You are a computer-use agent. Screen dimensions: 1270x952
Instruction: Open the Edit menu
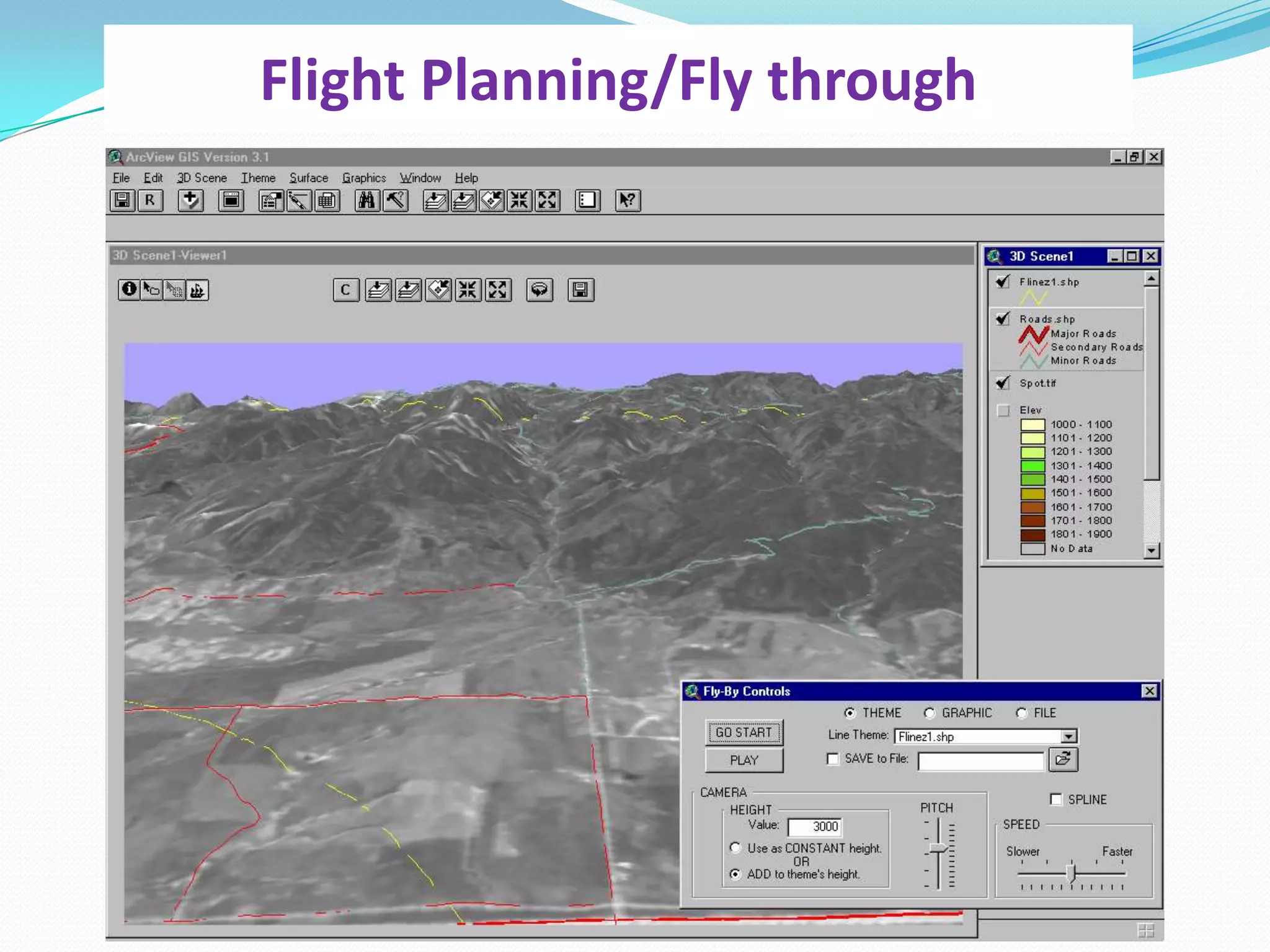coord(153,178)
